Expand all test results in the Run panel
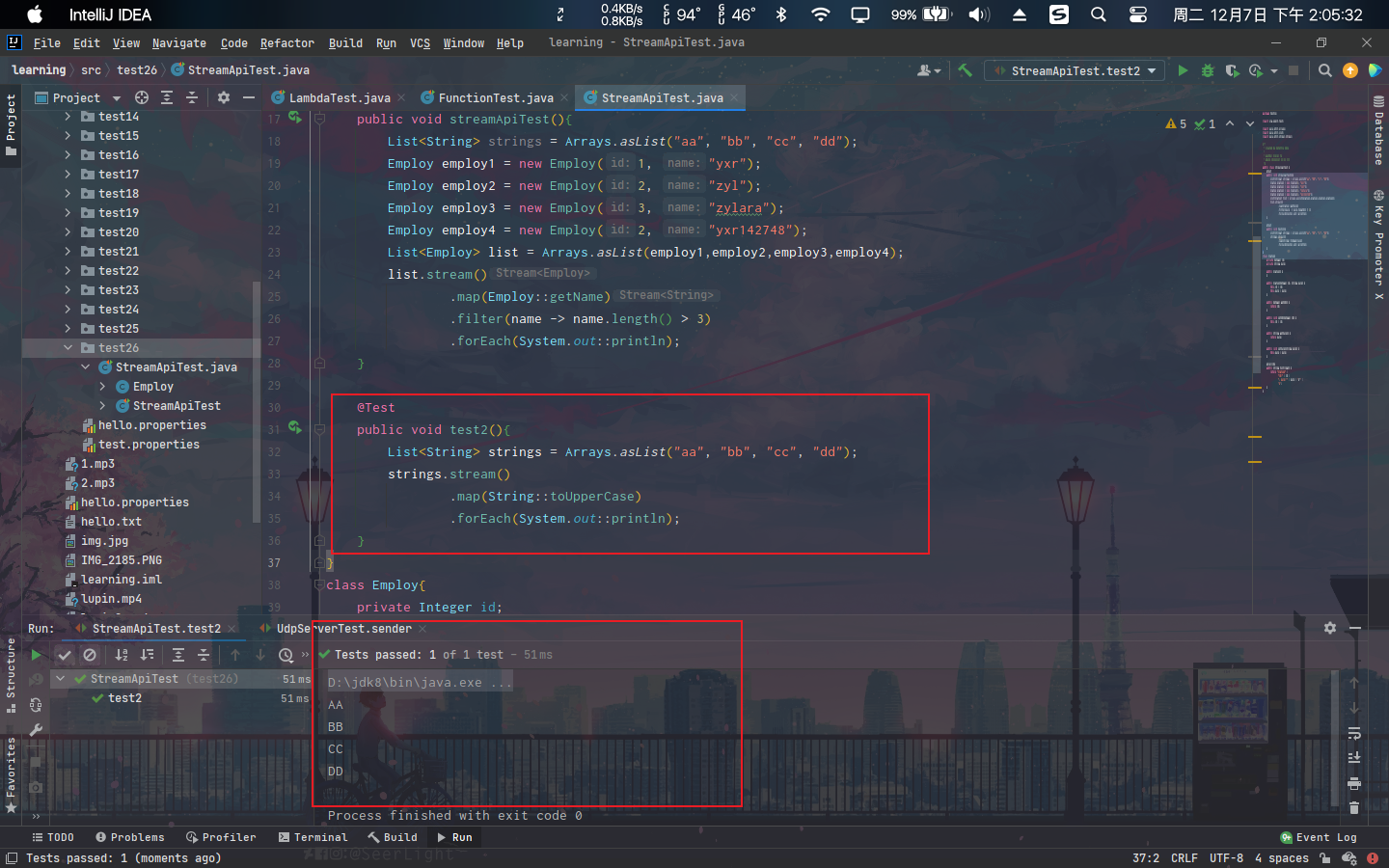This screenshot has height=868, width=1389. (x=178, y=655)
